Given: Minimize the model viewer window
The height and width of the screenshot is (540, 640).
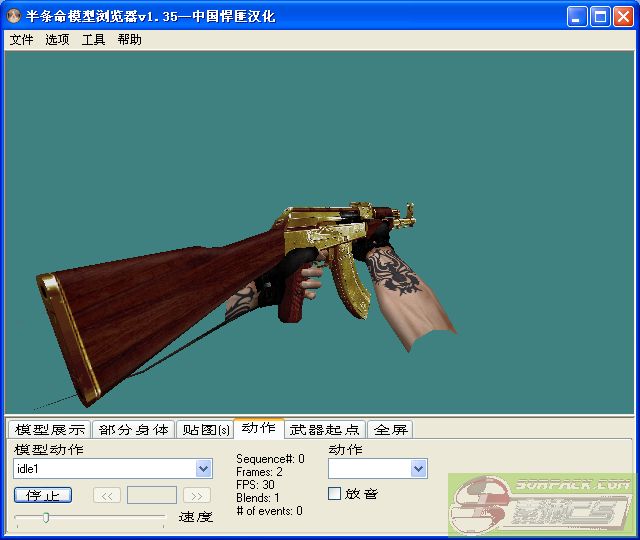Looking at the screenshot, I should click(x=577, y=16).
